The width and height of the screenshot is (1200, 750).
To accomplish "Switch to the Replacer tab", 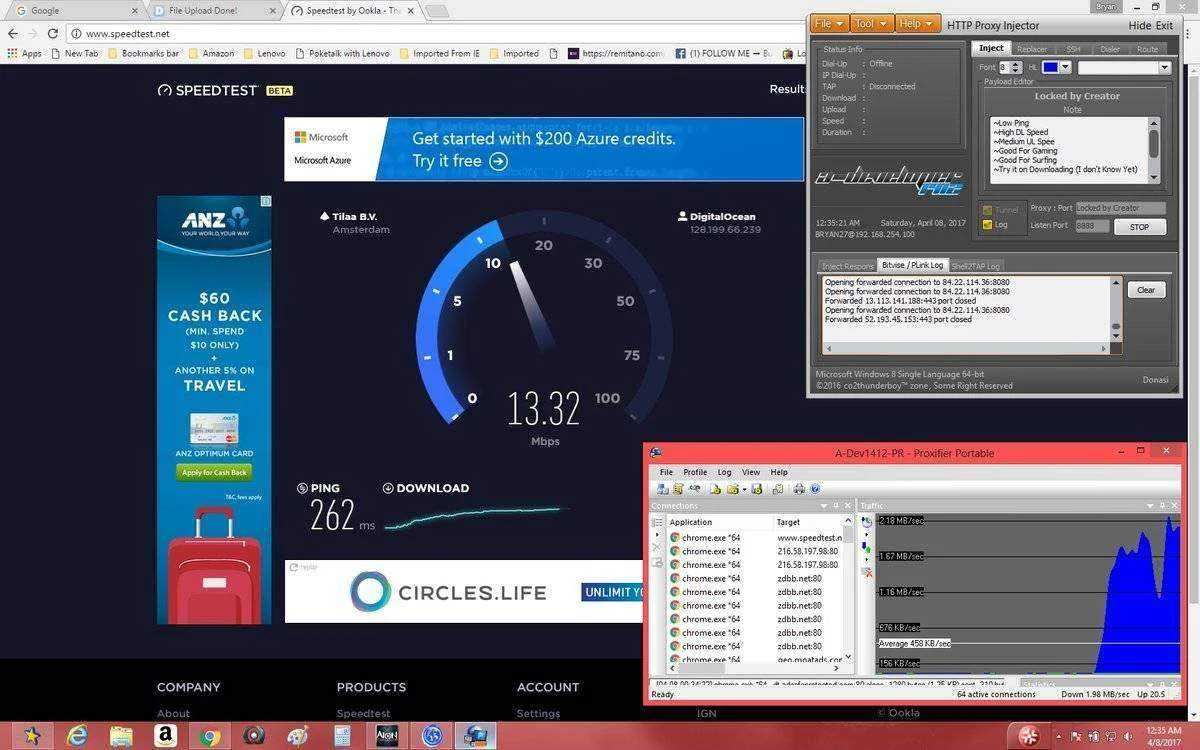I will click(x=1032, y=48).
